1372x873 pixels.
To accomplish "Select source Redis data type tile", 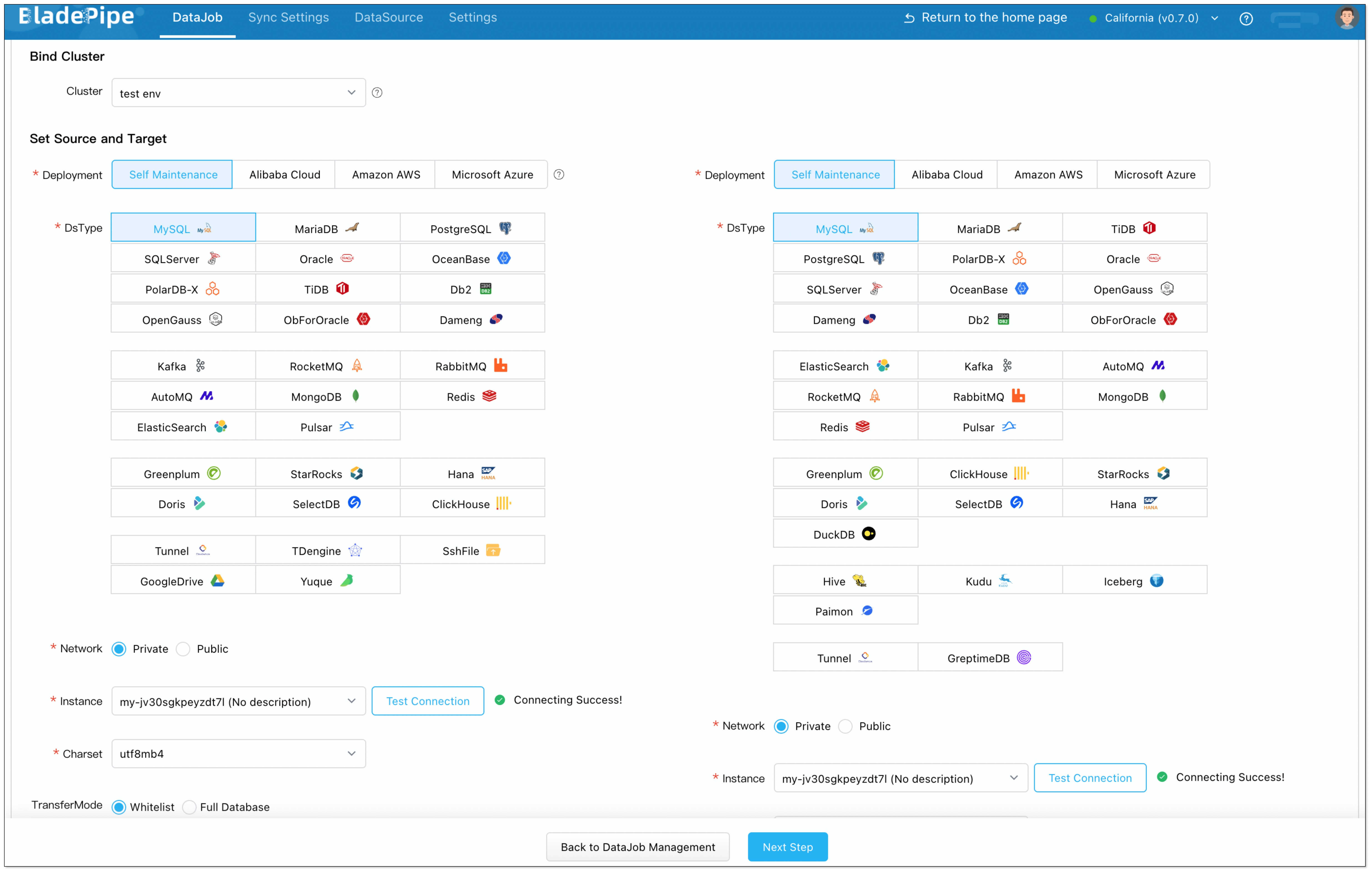I will [472, 396].
